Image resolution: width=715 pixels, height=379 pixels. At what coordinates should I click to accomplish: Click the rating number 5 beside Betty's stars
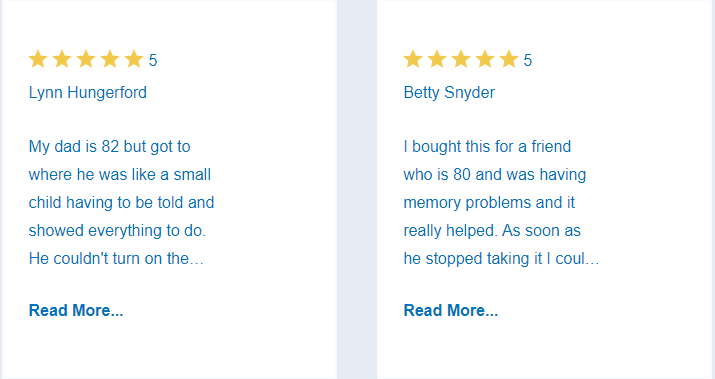pos(528,60)
